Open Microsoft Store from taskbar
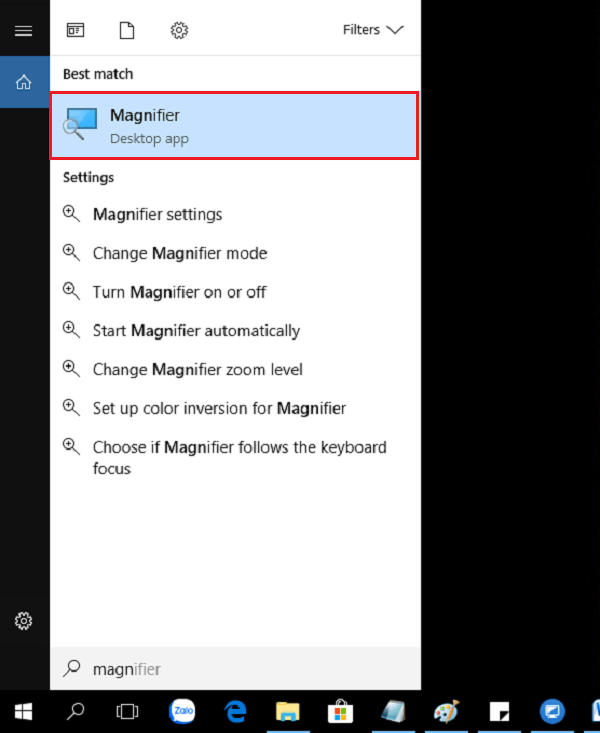Viewport: 600px width, 733px height. click(340, 711)
